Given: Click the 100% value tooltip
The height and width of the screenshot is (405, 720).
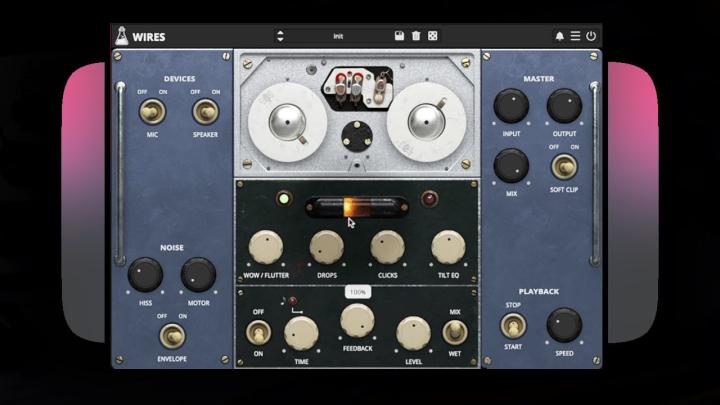Looking at the screenshot, I should [x=358, y=292].
